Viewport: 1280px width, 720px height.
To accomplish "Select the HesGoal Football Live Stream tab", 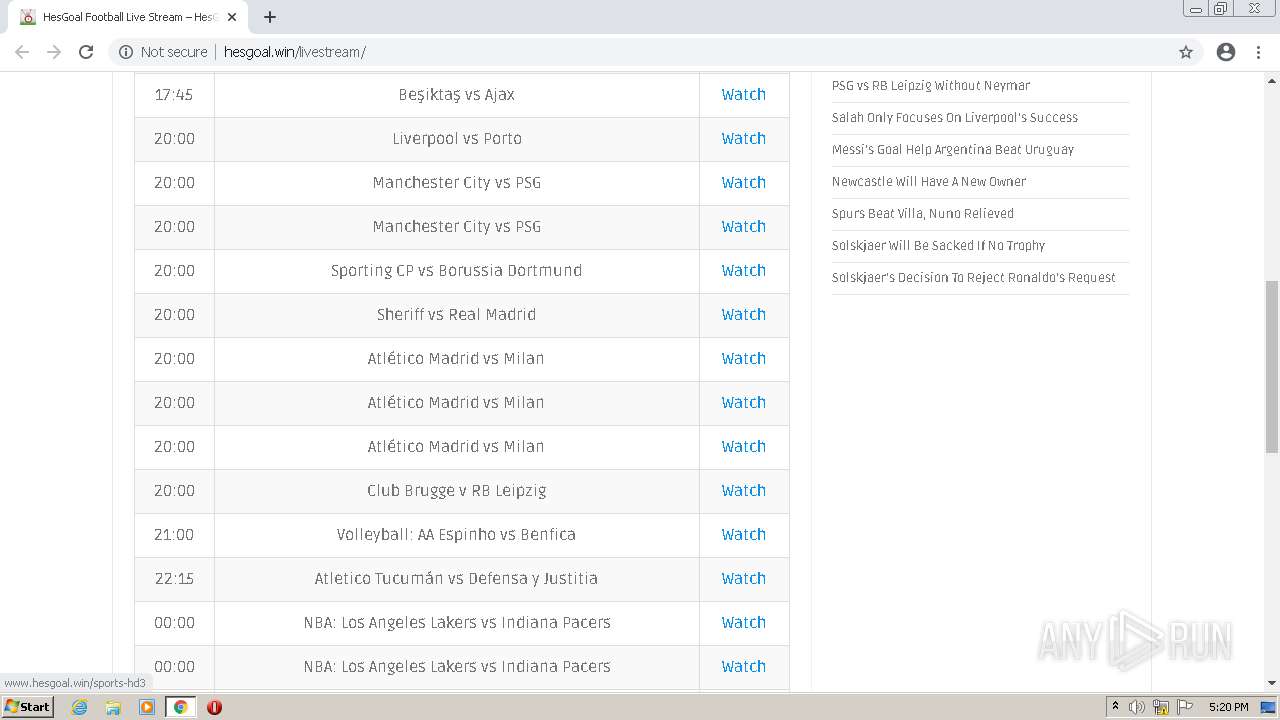I will coord(128,17).
